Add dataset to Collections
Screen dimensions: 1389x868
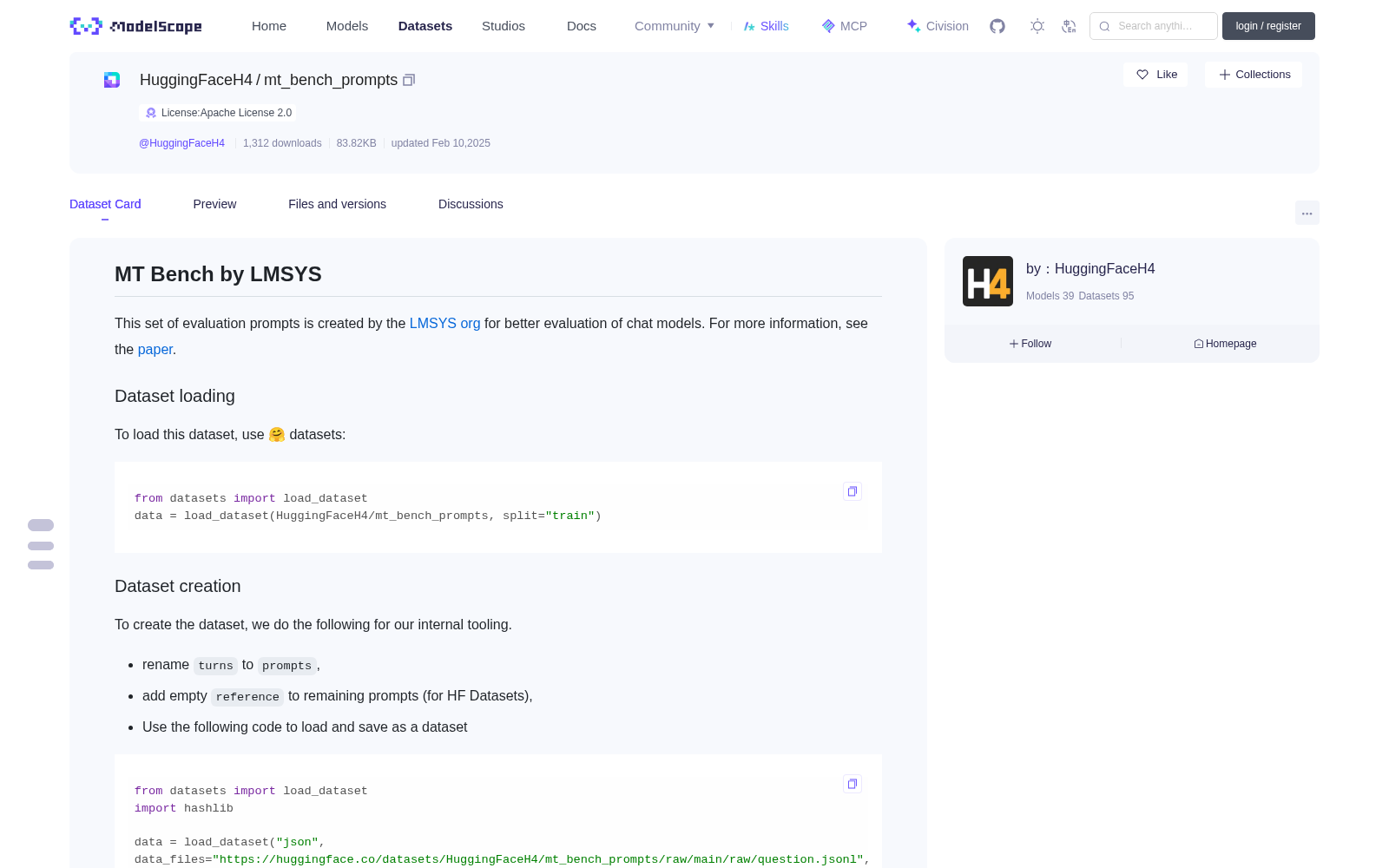tap(1254, 75)
